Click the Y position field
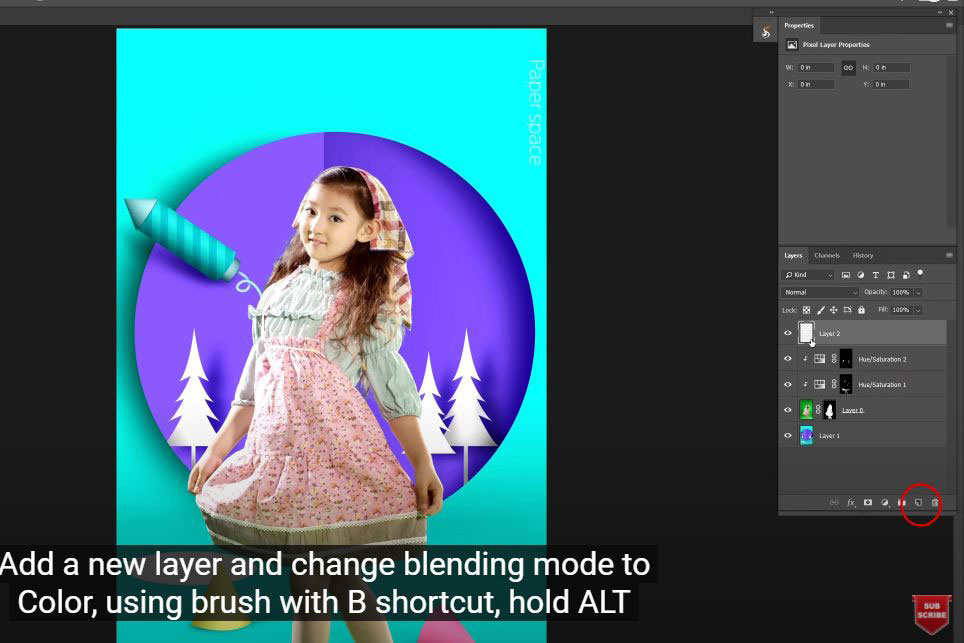Image resolution: width=964 pixels, height=643 pixels. pos(891,84)
